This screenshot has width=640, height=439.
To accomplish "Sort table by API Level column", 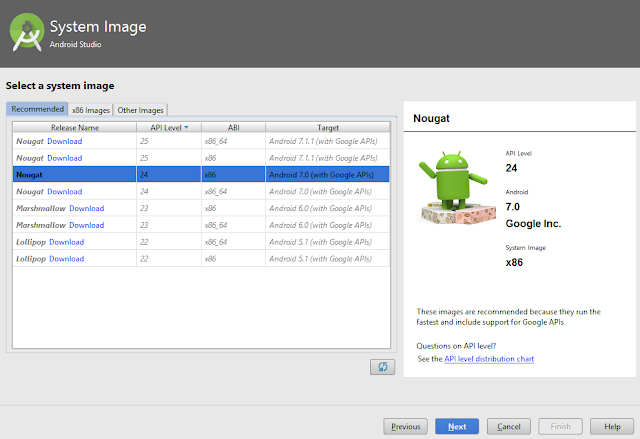I will tap(167, 127).
